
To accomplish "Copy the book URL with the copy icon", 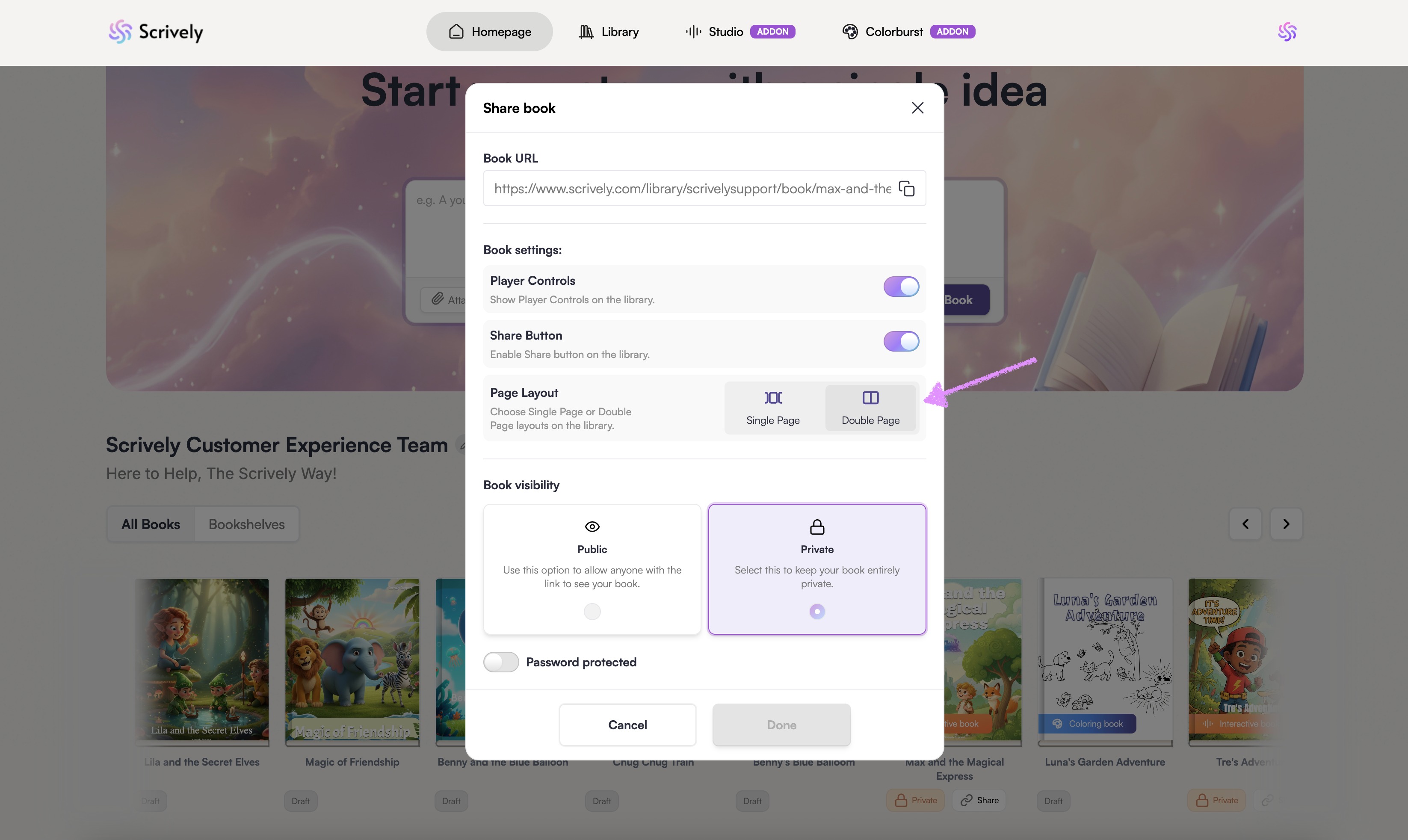I will [x=907, y=189].
